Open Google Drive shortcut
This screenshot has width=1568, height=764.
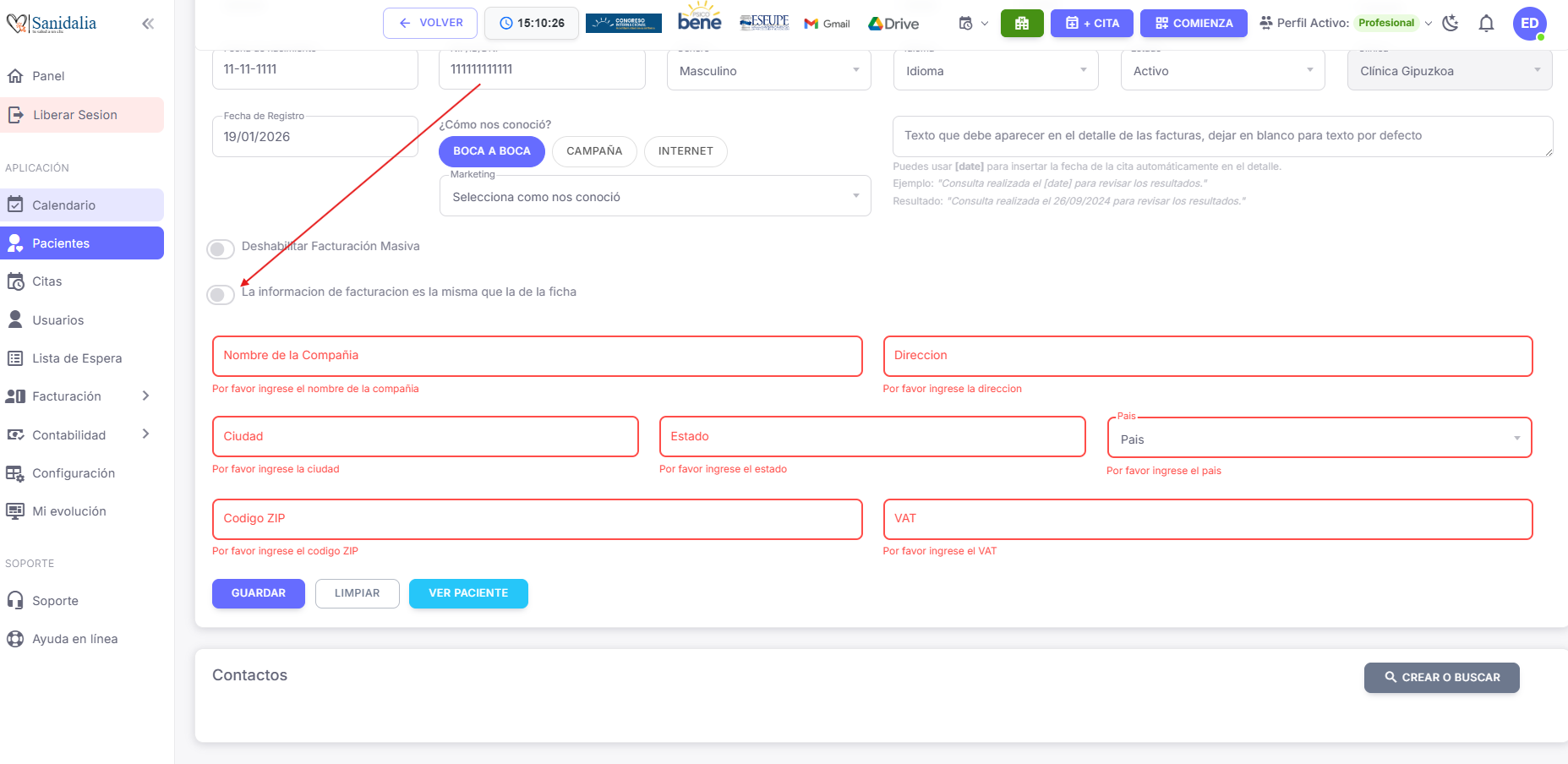[893, 24]
